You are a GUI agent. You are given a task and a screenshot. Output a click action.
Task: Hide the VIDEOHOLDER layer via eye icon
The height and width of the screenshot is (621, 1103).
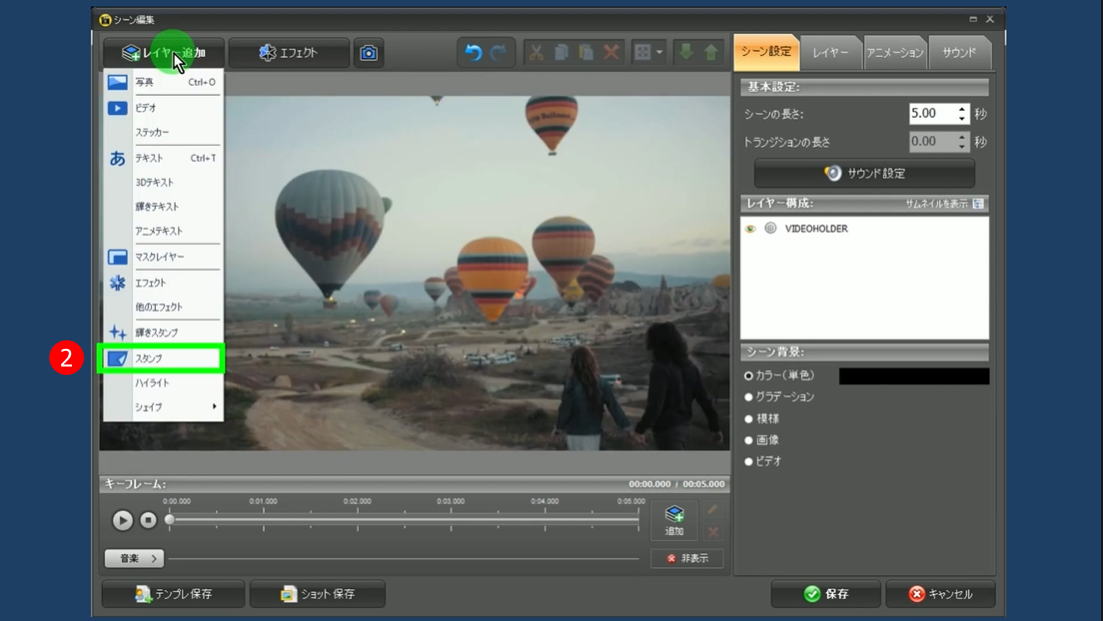750,229
